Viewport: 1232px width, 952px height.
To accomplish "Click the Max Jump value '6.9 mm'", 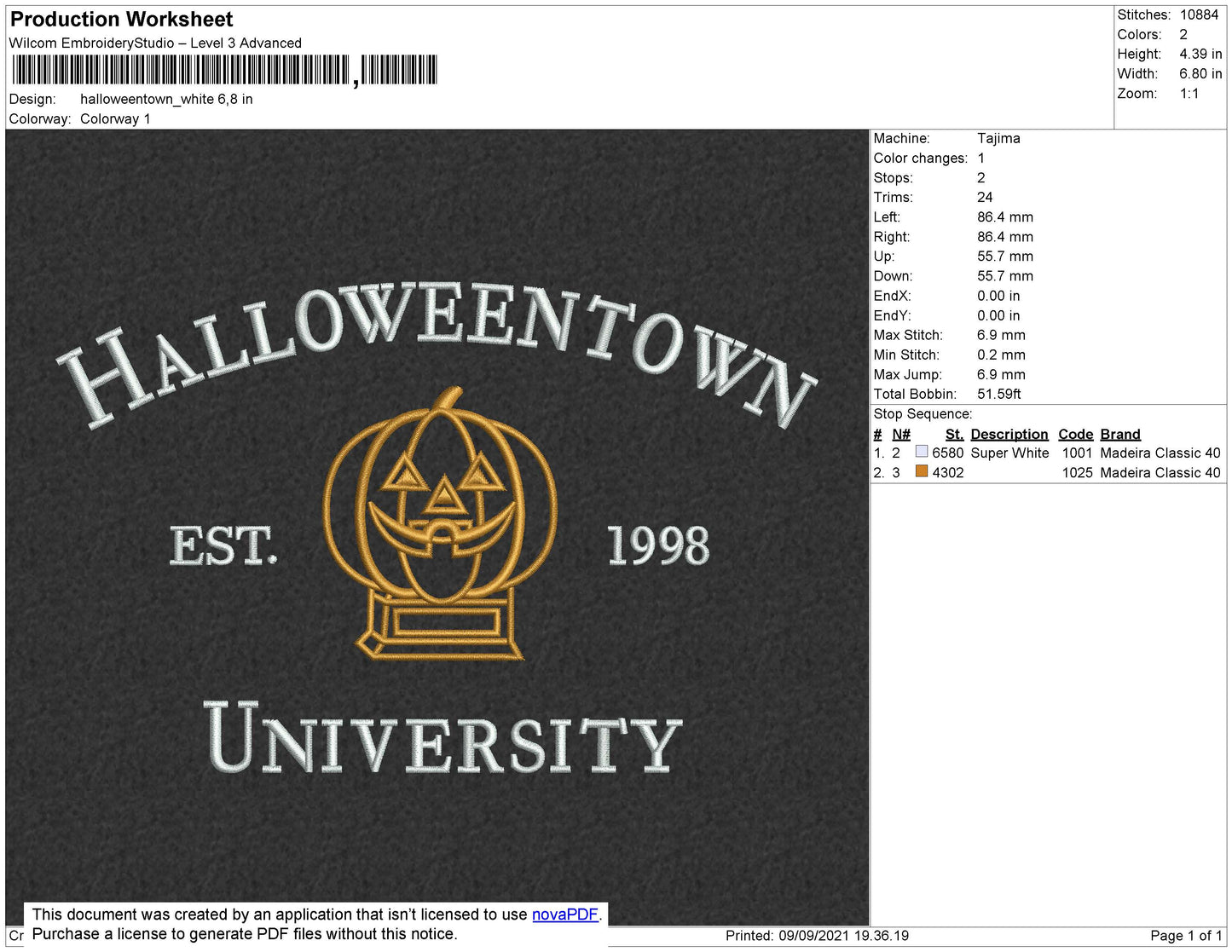I will [1001, 374].
